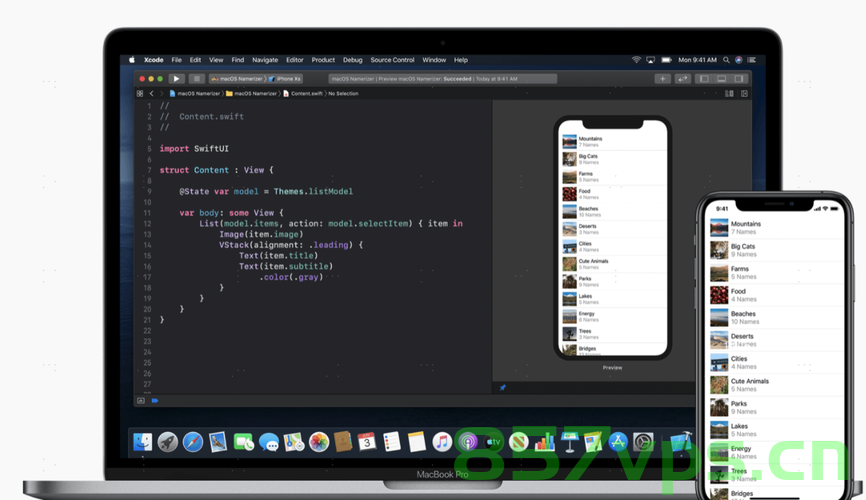
Task: Open Spotlight search in the menu bar
Action: [726, 60]
